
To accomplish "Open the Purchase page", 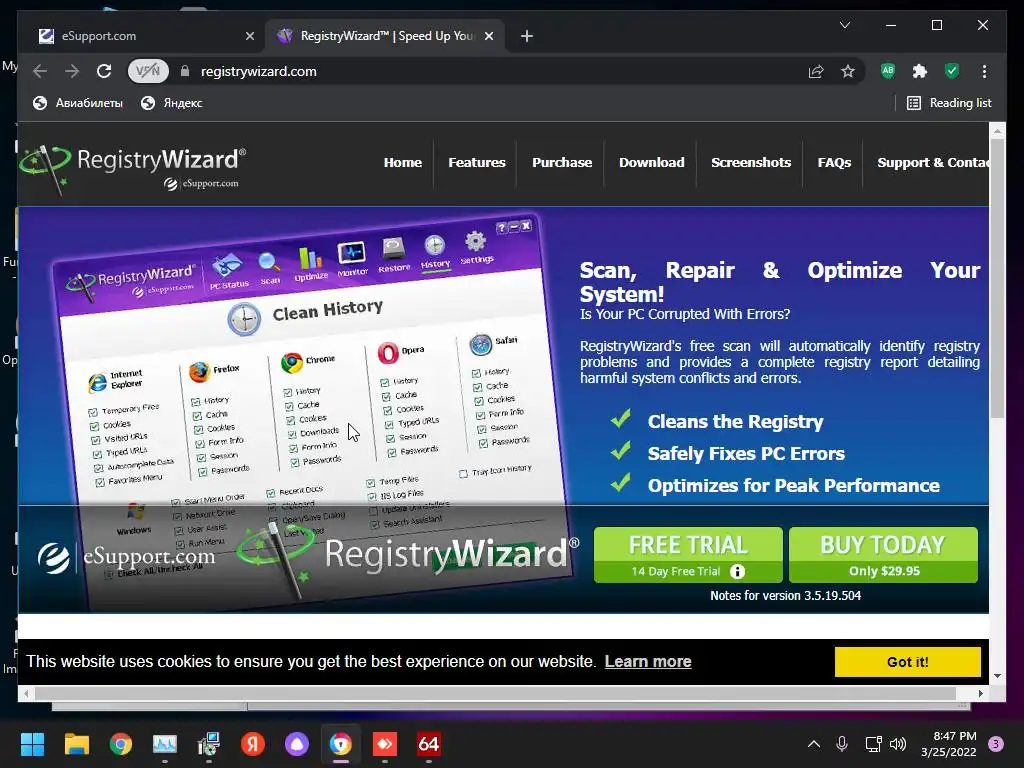I will (562, 163).
